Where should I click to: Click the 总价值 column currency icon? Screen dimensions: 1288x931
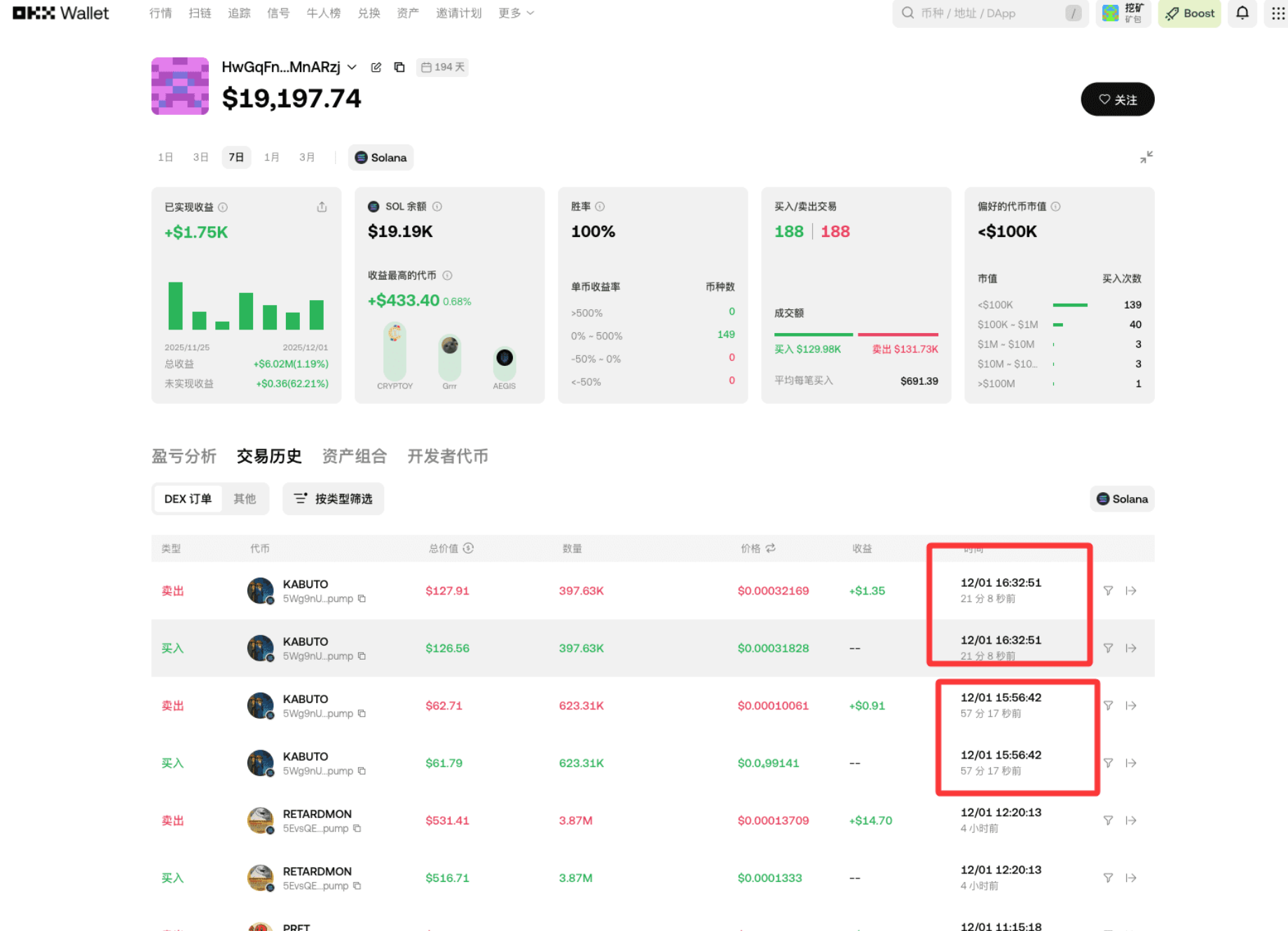coord(468,548)
